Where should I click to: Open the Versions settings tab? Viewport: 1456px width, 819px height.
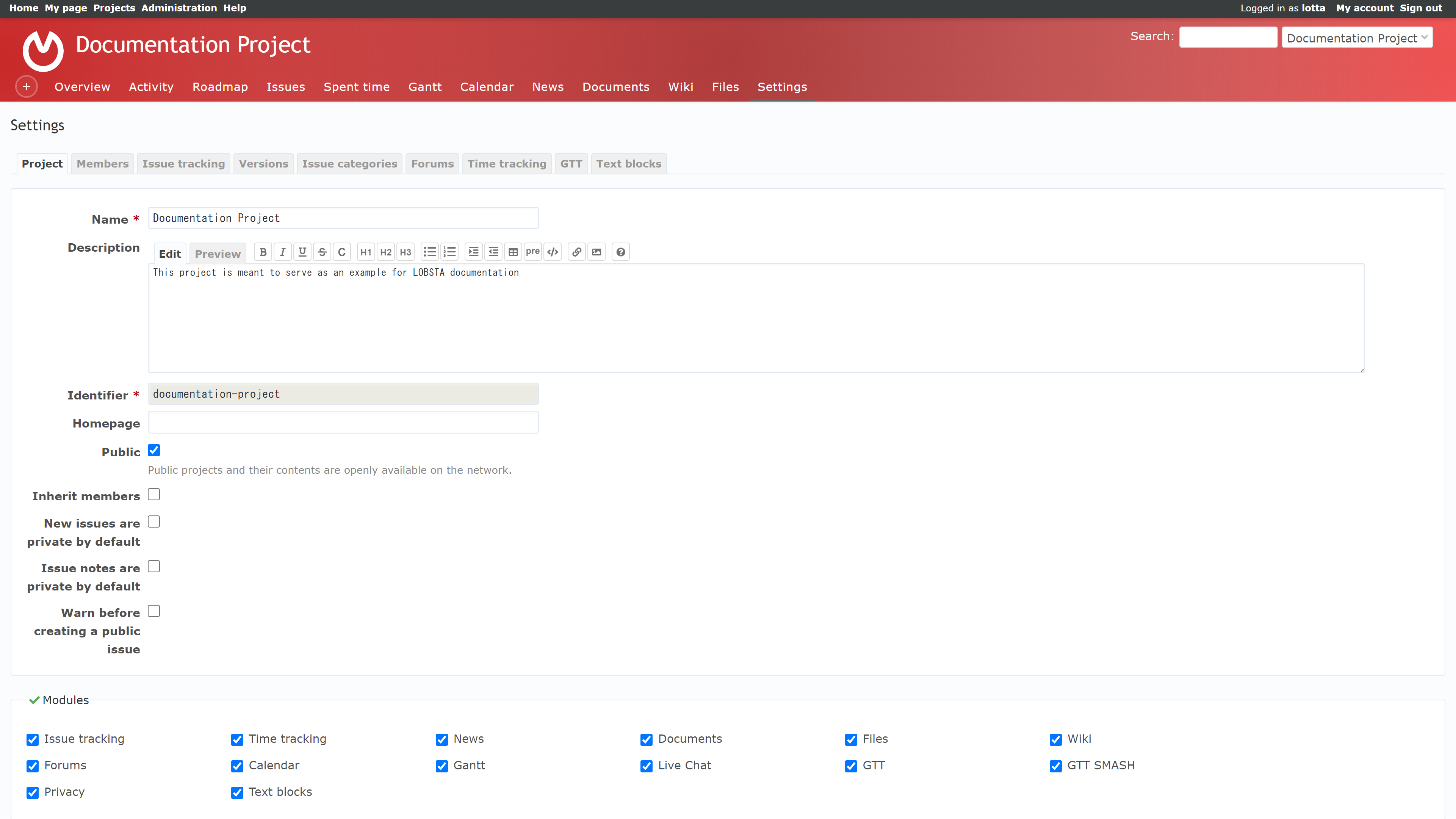click(263, 164)
